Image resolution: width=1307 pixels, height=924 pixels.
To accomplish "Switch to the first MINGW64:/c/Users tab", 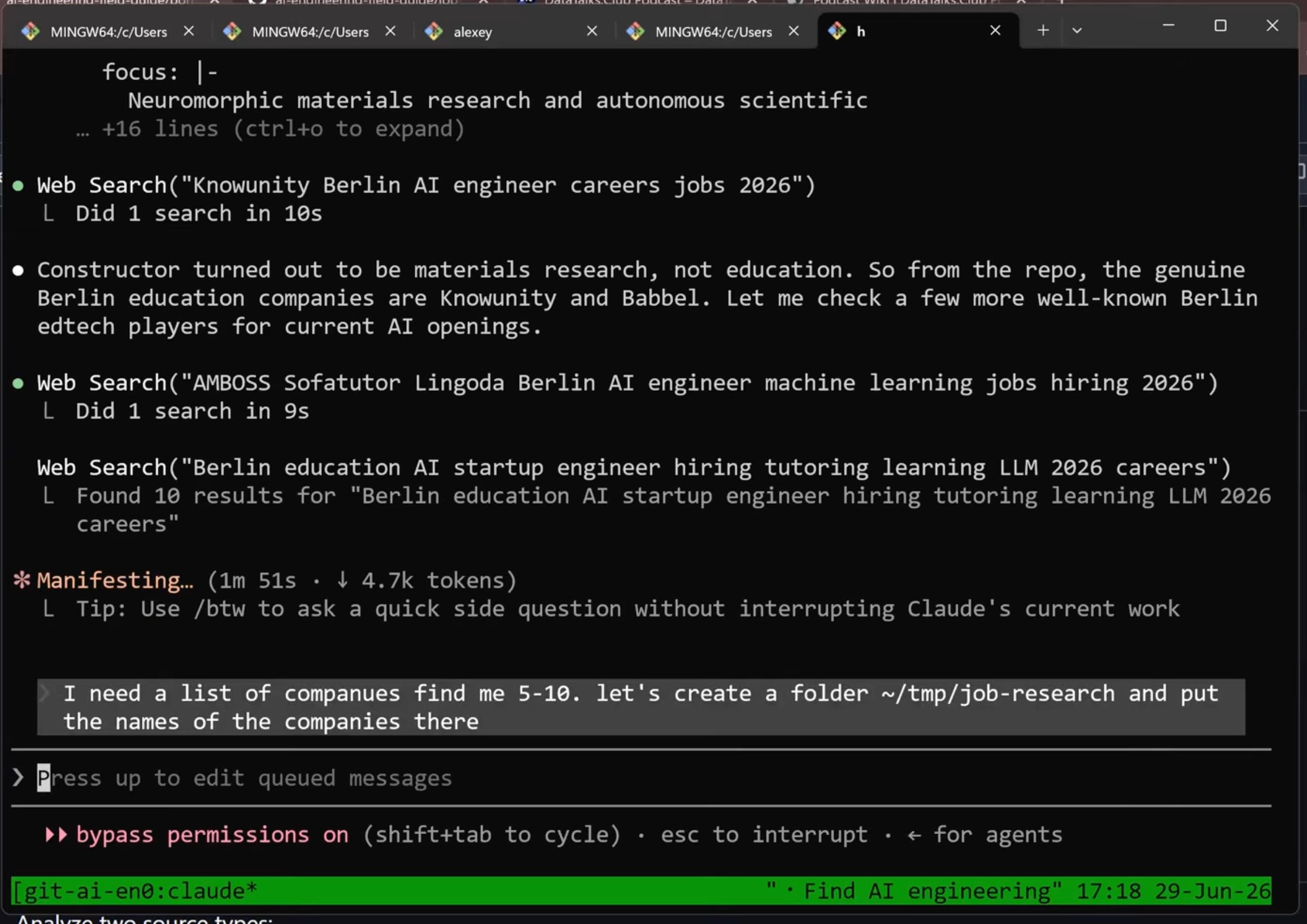I will 108,32.
